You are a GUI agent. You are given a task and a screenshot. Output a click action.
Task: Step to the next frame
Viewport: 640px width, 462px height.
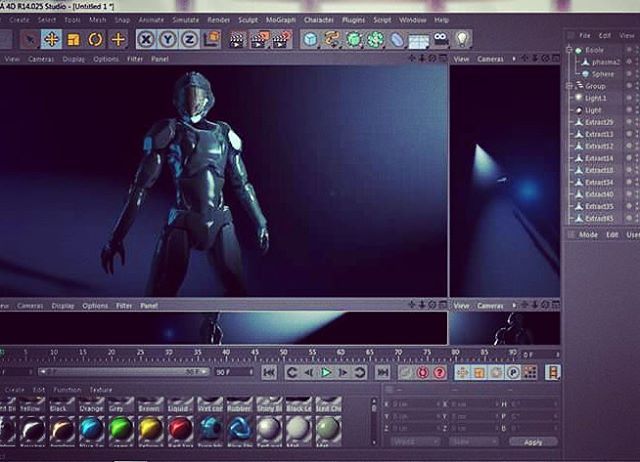(x=343, y=372)
